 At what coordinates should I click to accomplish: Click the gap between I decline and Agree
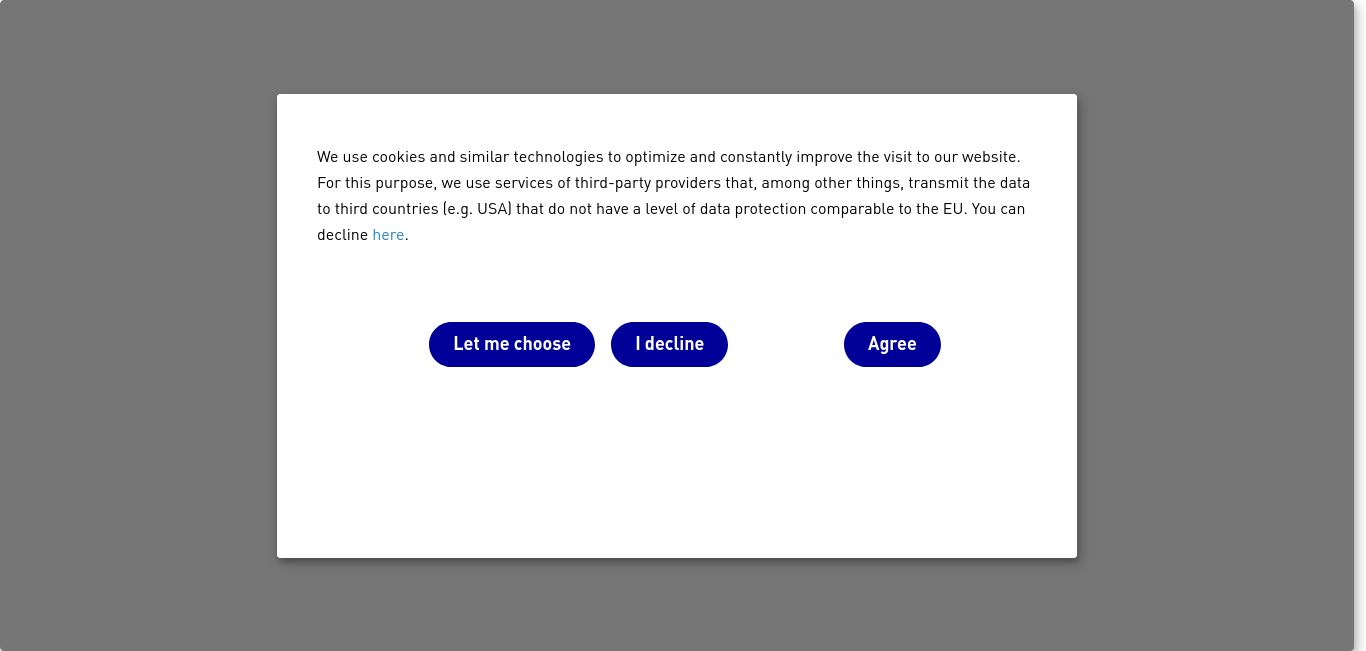click(x=786, y=344)
